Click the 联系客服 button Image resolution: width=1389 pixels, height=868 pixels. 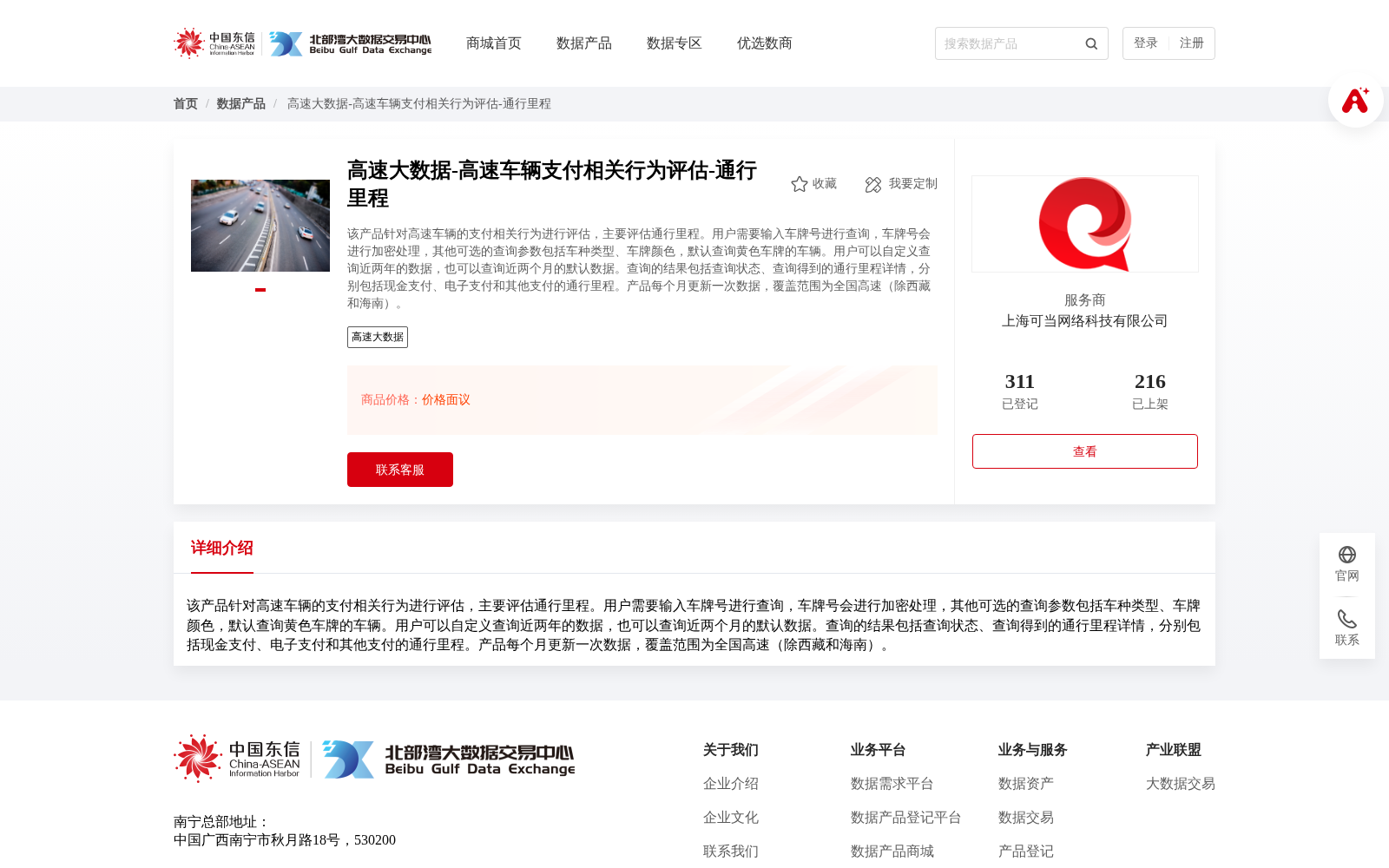click(x=400, y=470)
